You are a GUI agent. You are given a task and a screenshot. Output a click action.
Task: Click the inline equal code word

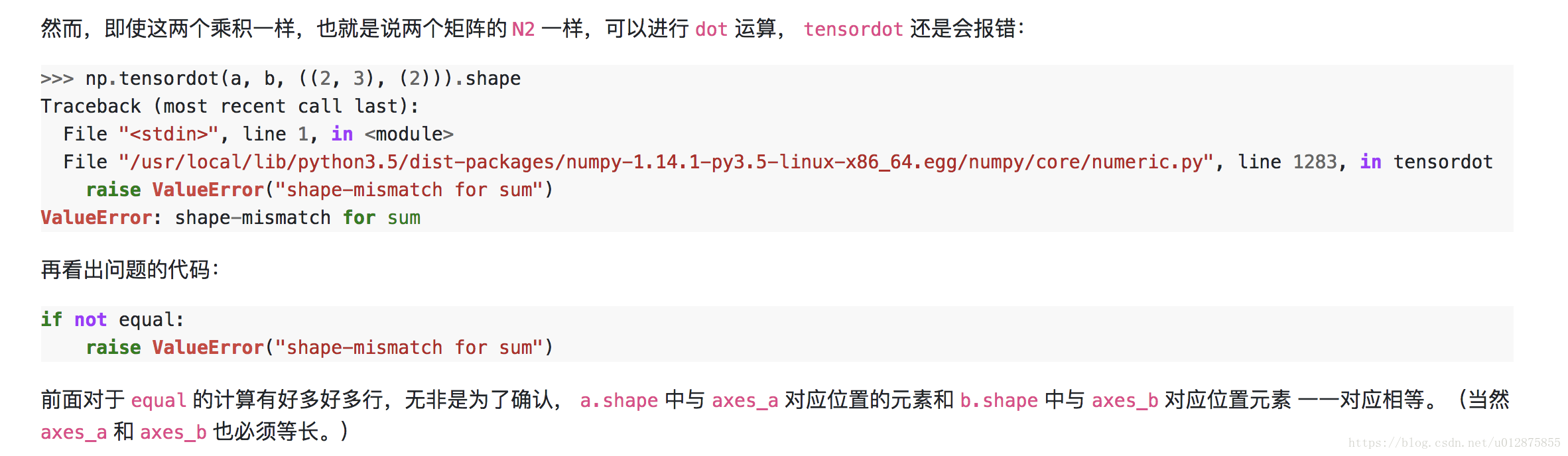click(x=159, y=400)
